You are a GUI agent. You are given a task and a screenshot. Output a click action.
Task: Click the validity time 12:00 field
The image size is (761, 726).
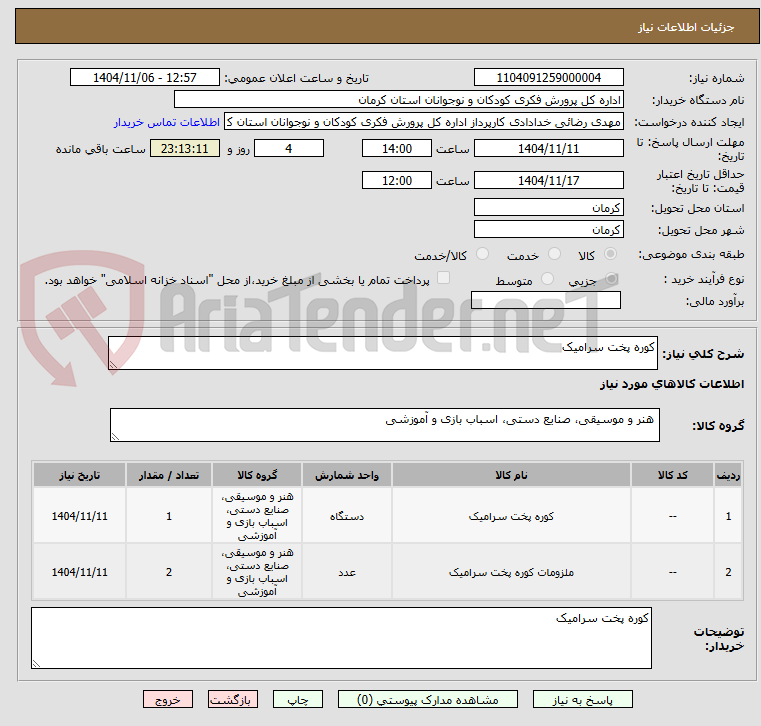point(397,181)
